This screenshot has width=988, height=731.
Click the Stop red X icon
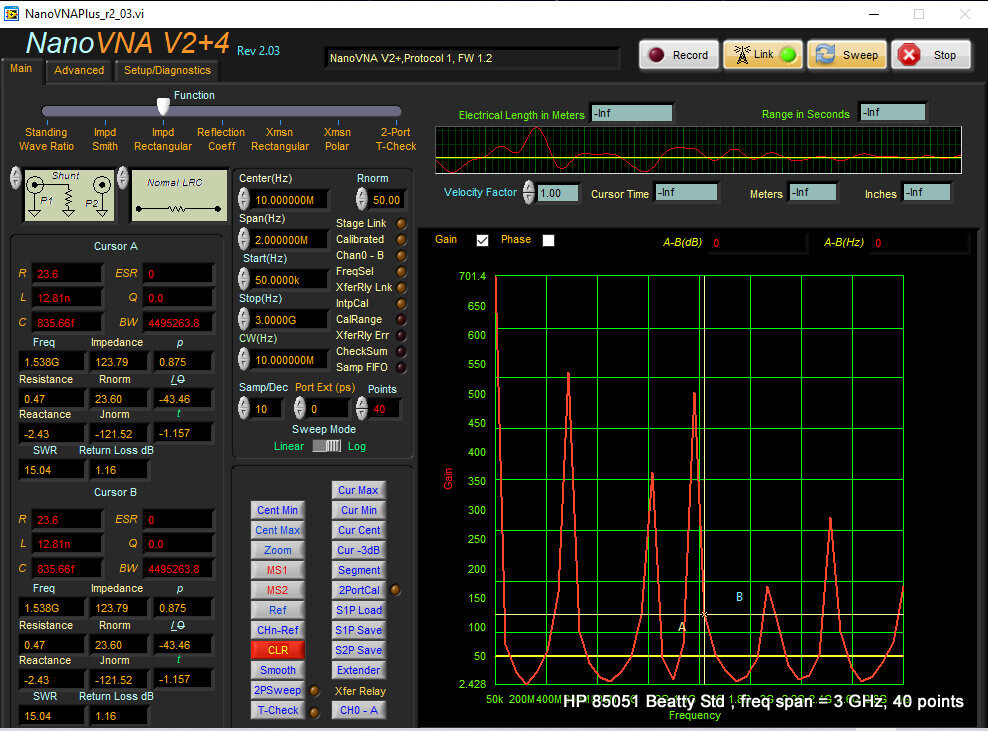pyautogui.click(x=909, y=55)
